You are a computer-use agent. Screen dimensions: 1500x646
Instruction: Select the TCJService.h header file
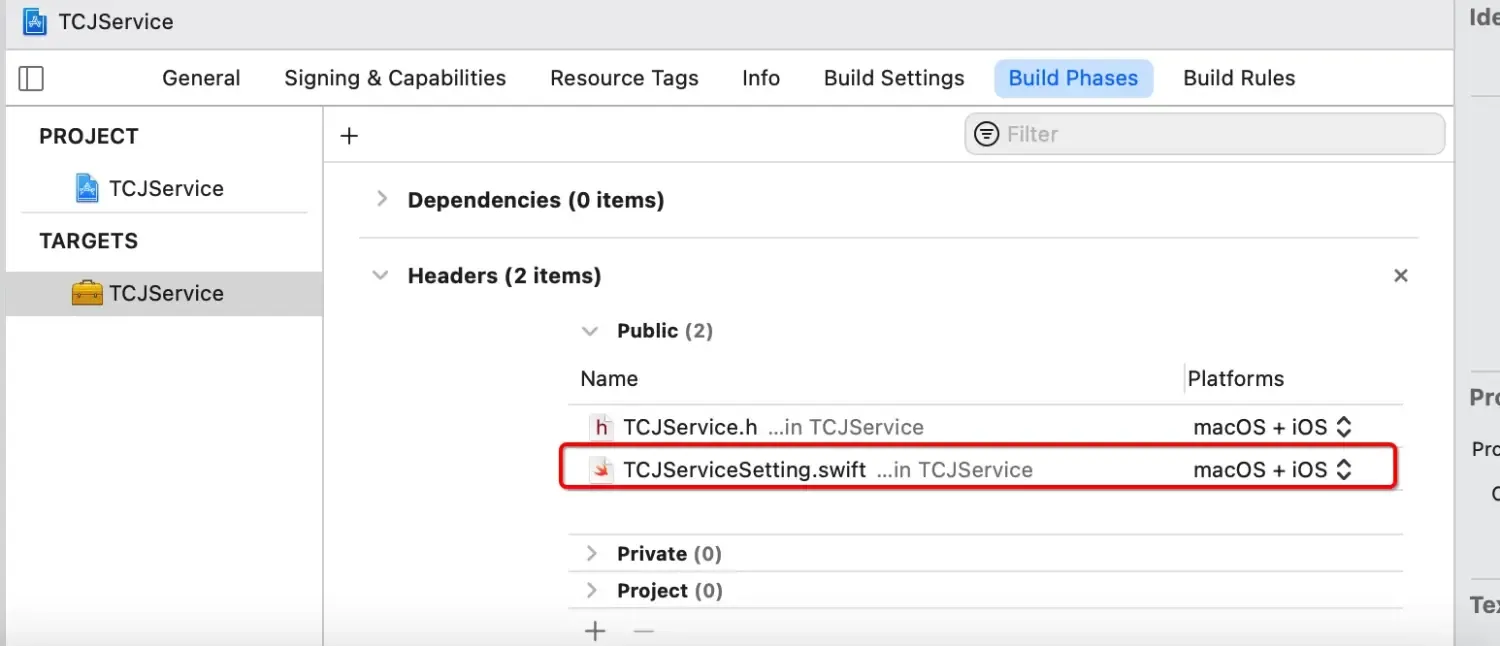click(690, 427)
